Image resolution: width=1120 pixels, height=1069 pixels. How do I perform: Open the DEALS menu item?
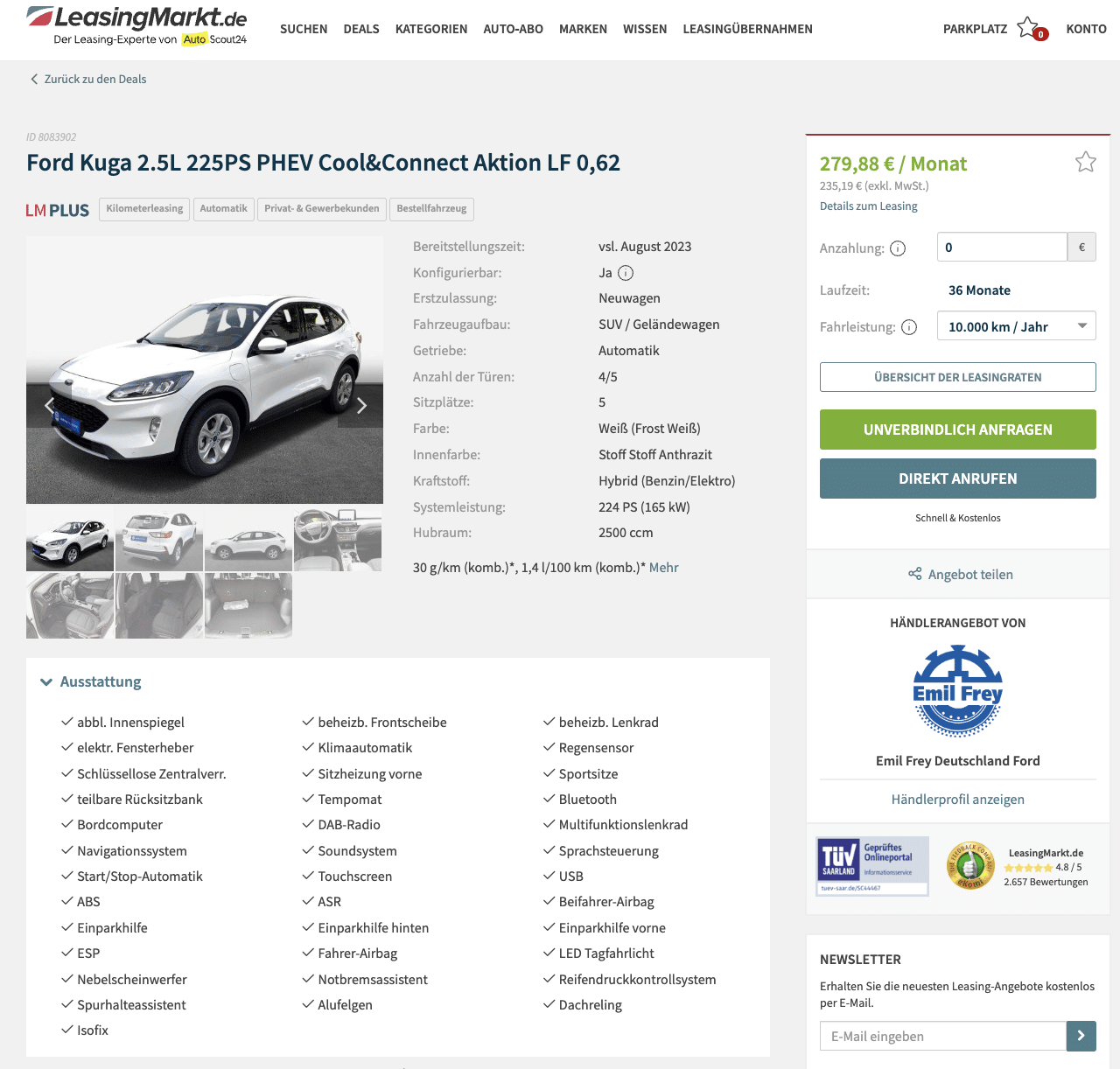(x=361, y=29)
